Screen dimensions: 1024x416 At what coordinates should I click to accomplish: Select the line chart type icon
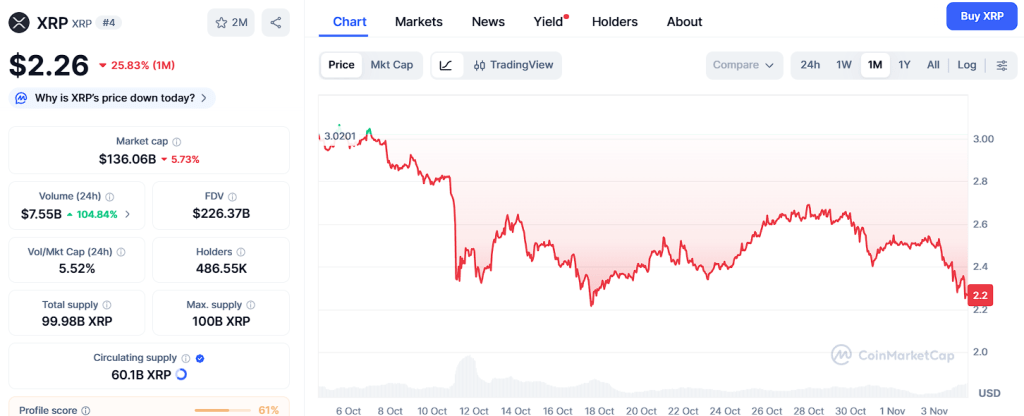tap(446, 65)
